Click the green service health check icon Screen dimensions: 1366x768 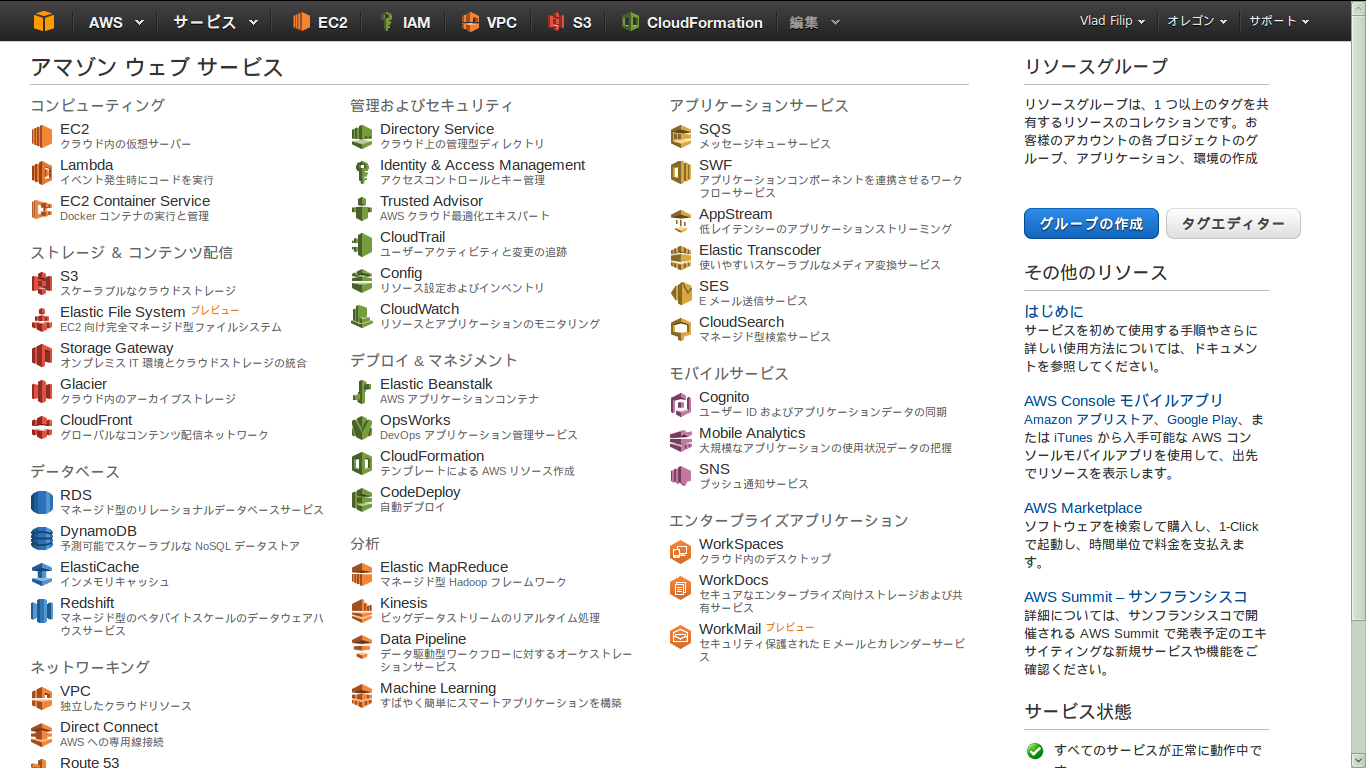pyautogui.click(x=1035, y=751)
